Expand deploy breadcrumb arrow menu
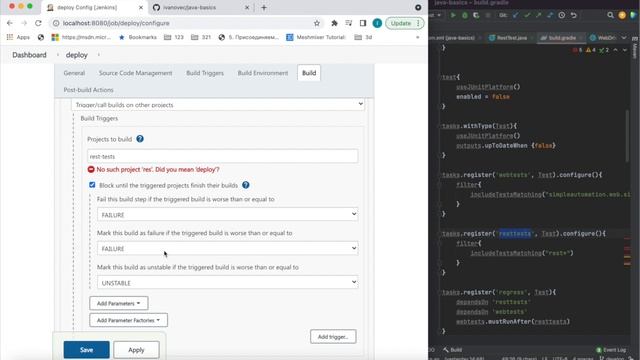 (98, 55)
